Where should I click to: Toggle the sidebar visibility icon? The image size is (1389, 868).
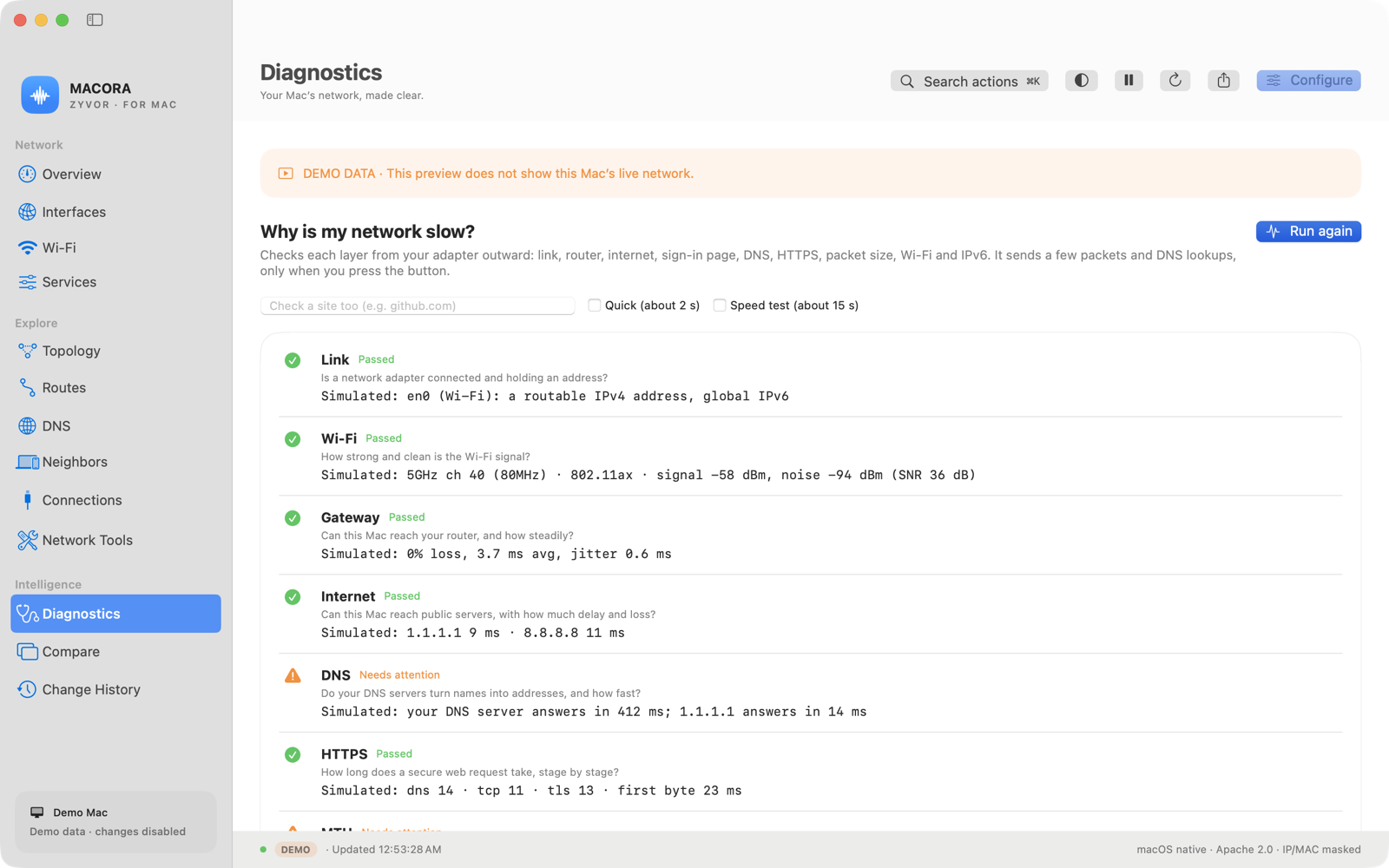point(95,20)
